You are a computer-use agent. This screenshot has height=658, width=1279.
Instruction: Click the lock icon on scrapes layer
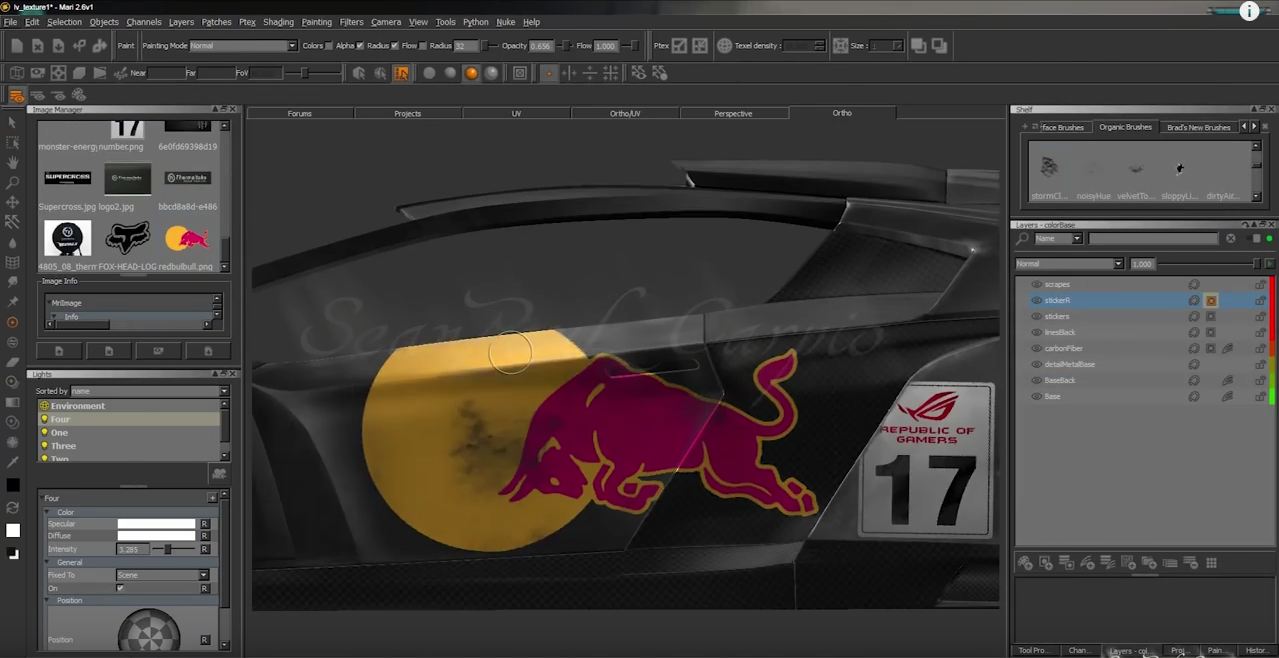1260,284
